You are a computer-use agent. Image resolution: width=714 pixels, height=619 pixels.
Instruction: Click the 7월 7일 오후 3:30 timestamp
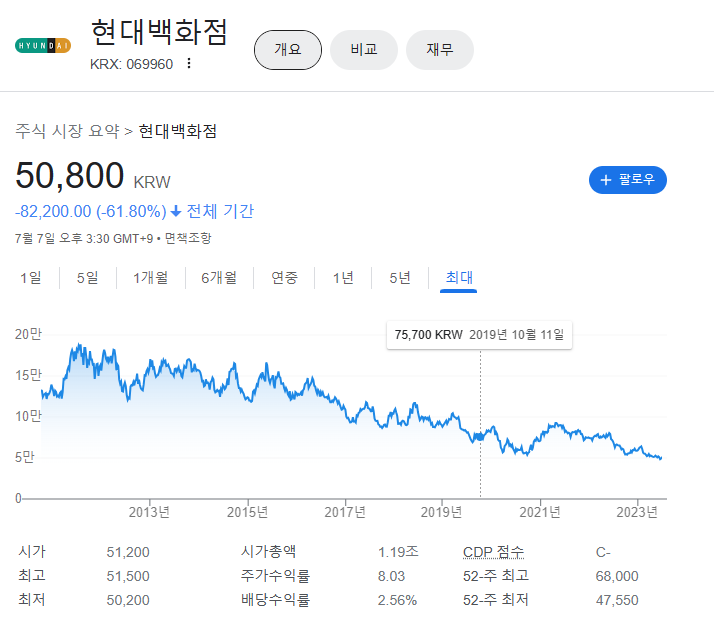(x=84, y=238)
